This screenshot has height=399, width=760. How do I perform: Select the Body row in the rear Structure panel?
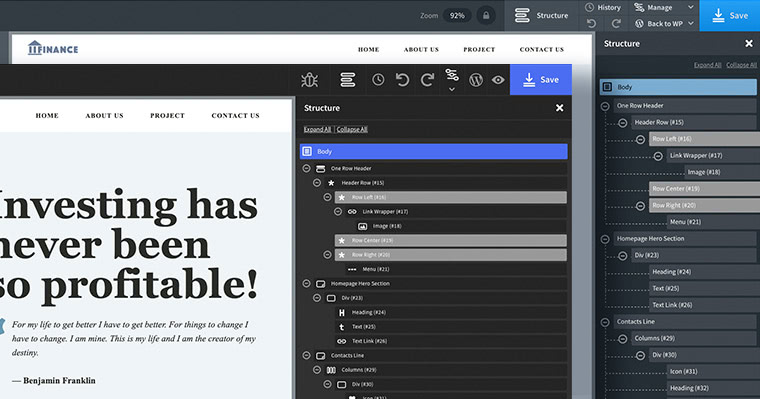click(x=678, y=87)
